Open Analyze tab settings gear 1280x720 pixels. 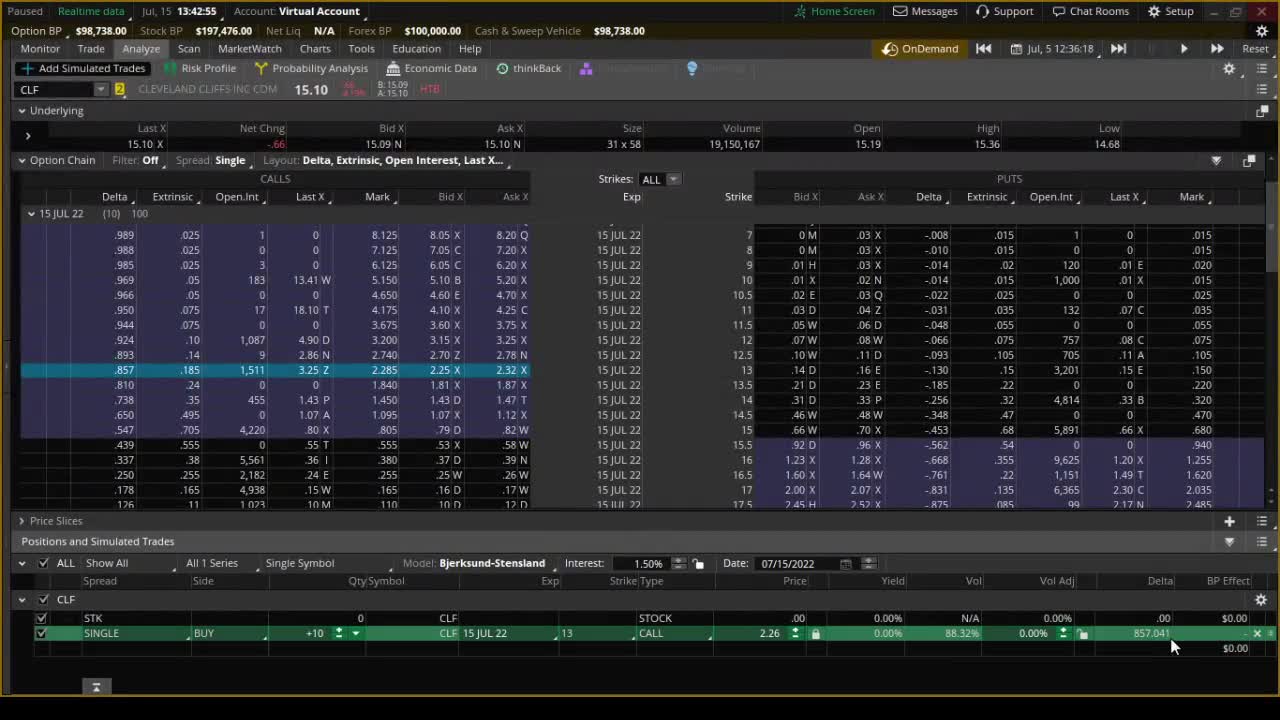click(1229, 69)
